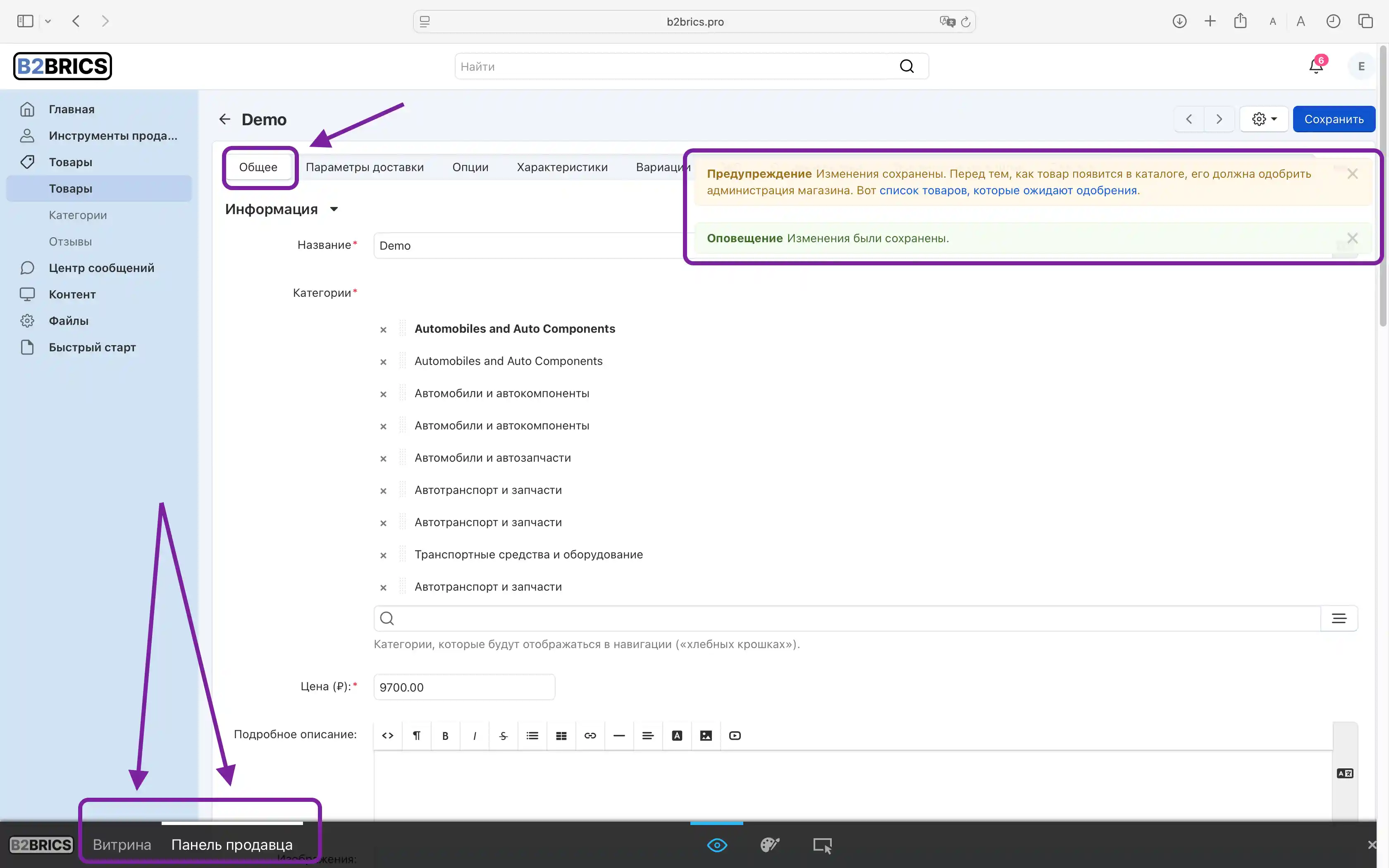Screen dimensions: 1389x868
Task: Insert an image in the description editor
Action: point(706,735)
